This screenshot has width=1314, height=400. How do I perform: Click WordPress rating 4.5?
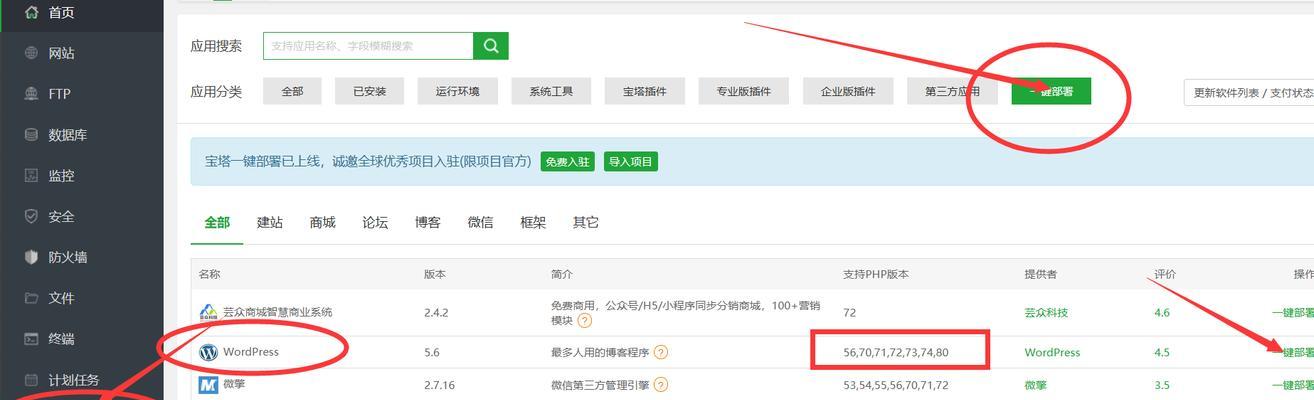point(1162,352)
